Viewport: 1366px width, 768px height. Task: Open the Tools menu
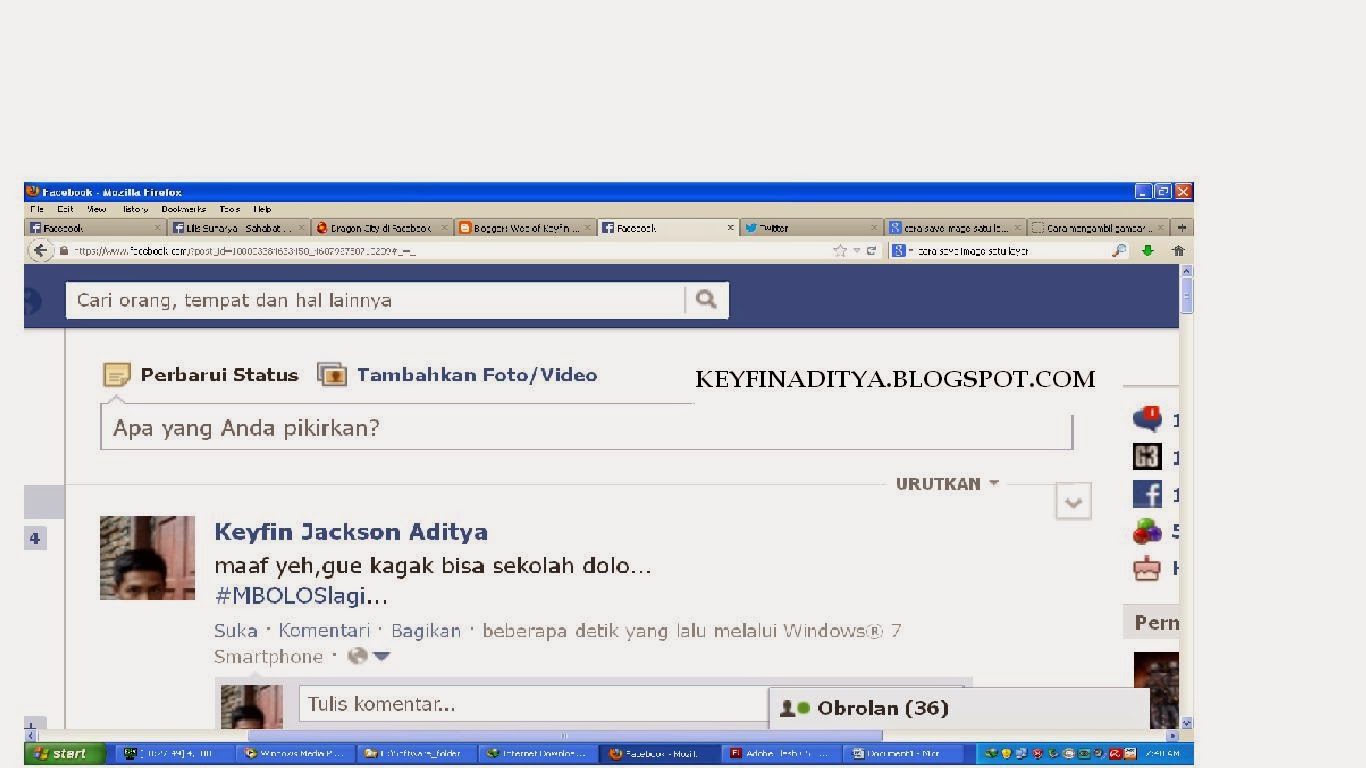tap(230, 210)
